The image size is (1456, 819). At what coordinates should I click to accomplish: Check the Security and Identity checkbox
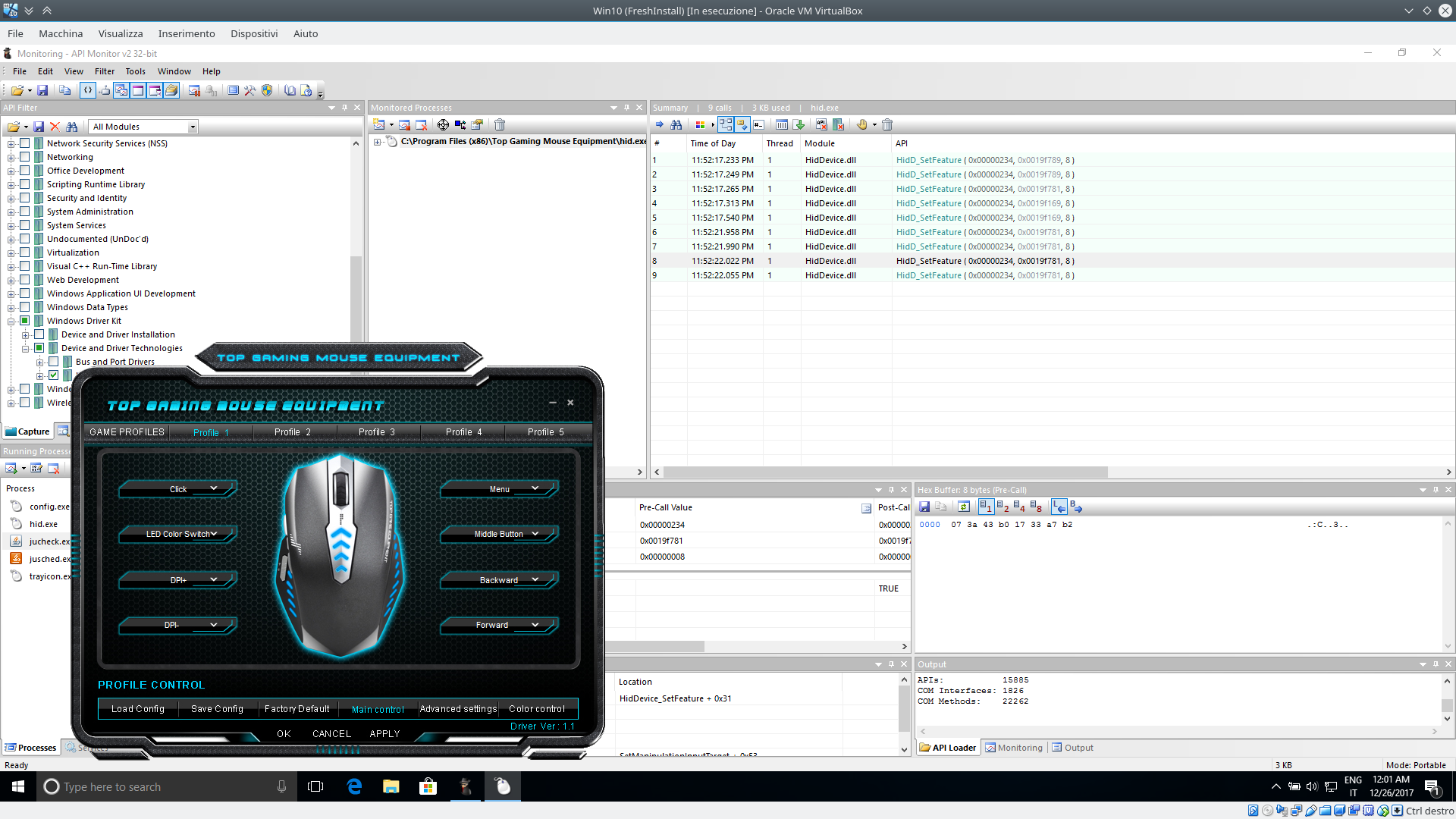click(x=25, y=198)
